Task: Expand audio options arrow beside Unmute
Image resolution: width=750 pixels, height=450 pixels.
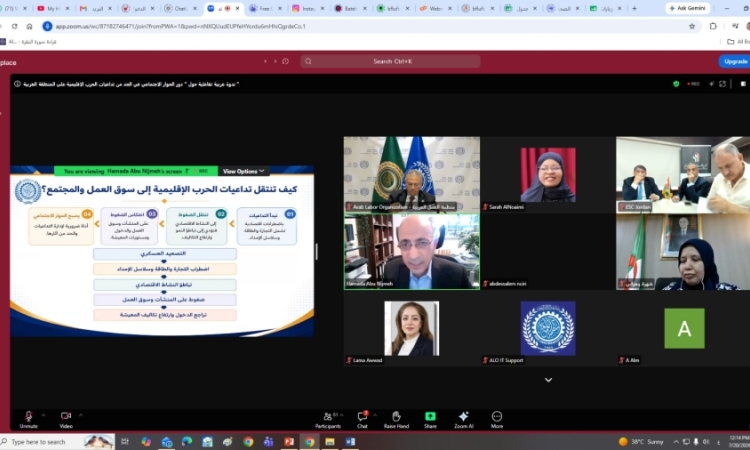Action: (x=43, y=415)
